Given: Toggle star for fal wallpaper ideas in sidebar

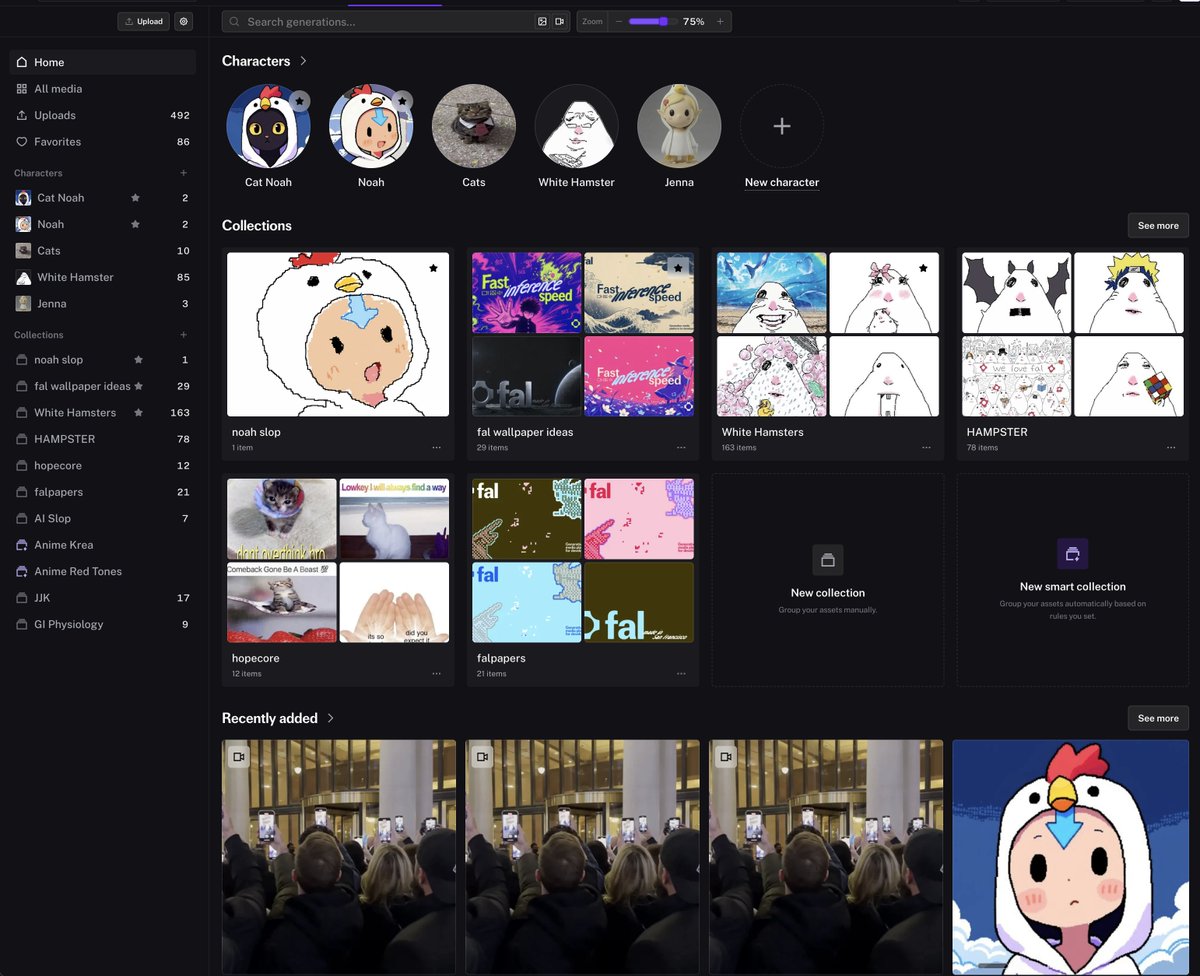Looking at the screenshot, I should coord(139,386).
